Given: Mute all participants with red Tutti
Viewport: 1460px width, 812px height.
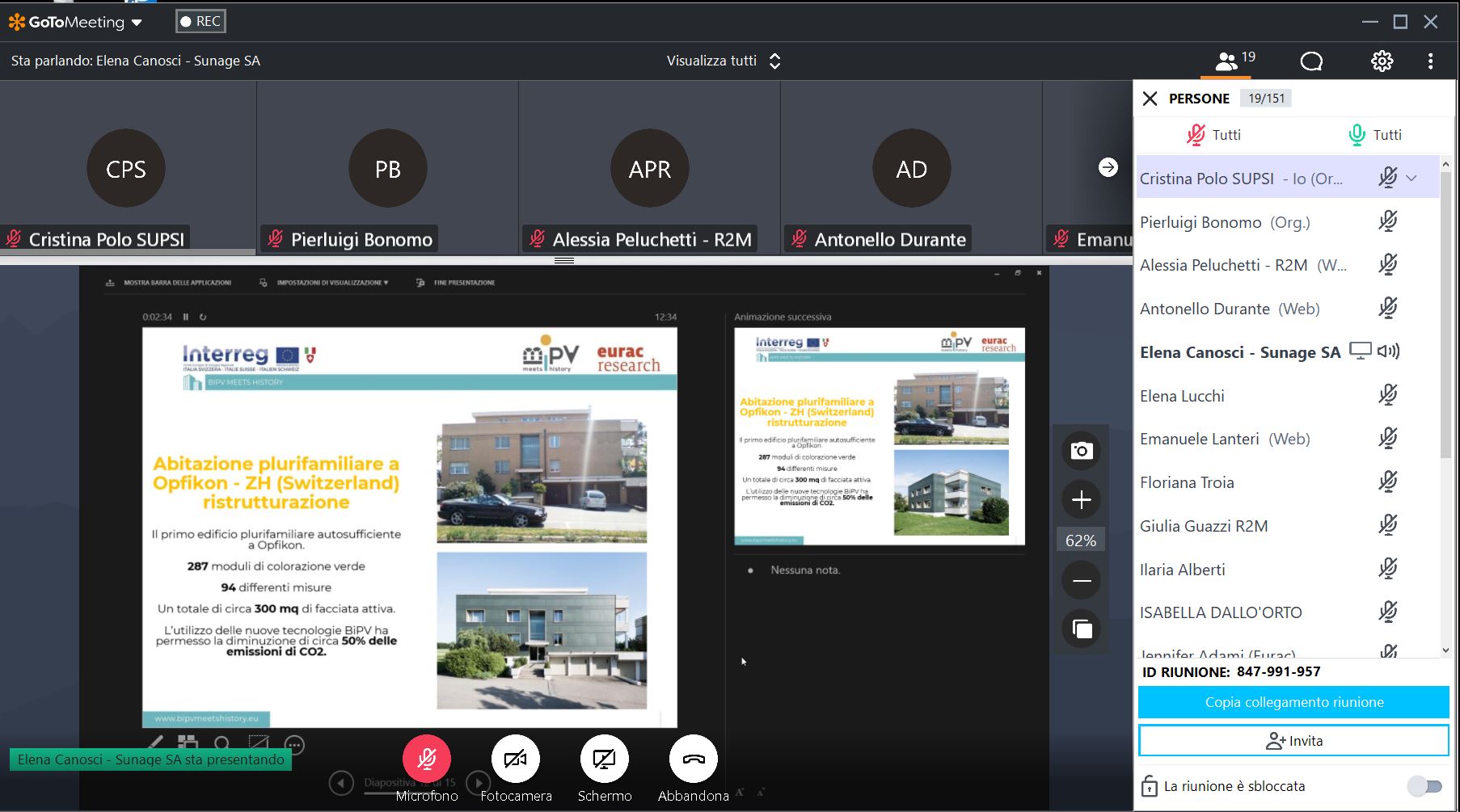Looking at the screenshot, I should (1213, 135).
